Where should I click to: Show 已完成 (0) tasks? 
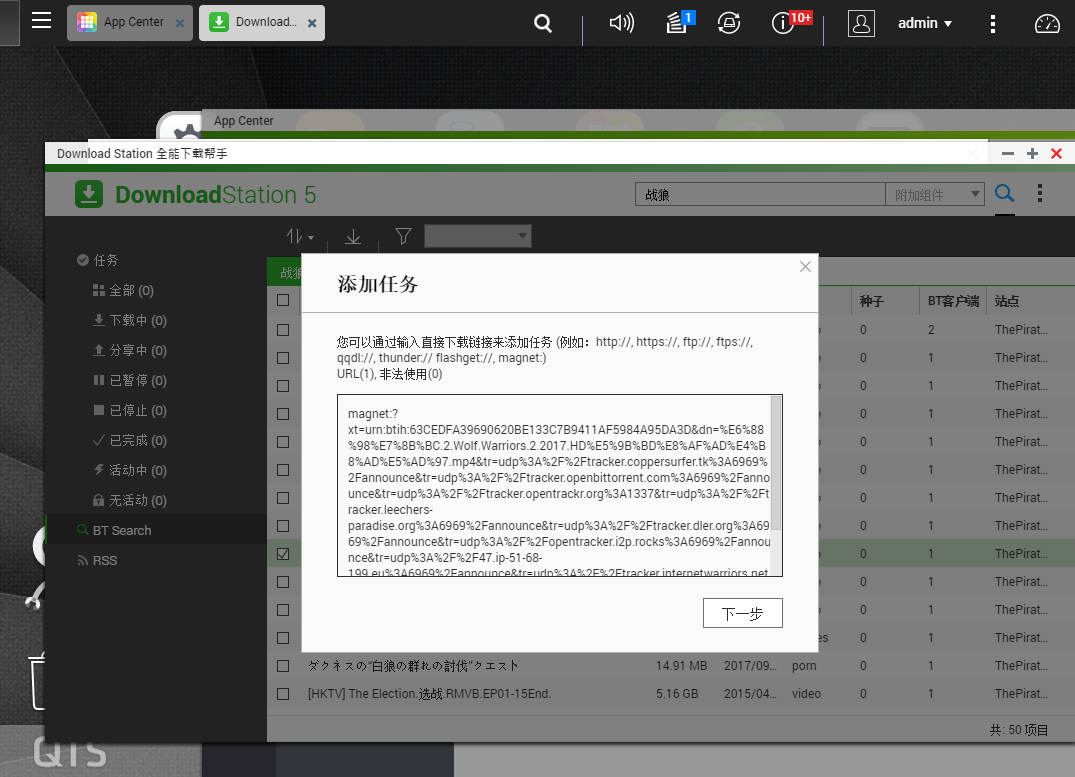[x=130, y=440]
